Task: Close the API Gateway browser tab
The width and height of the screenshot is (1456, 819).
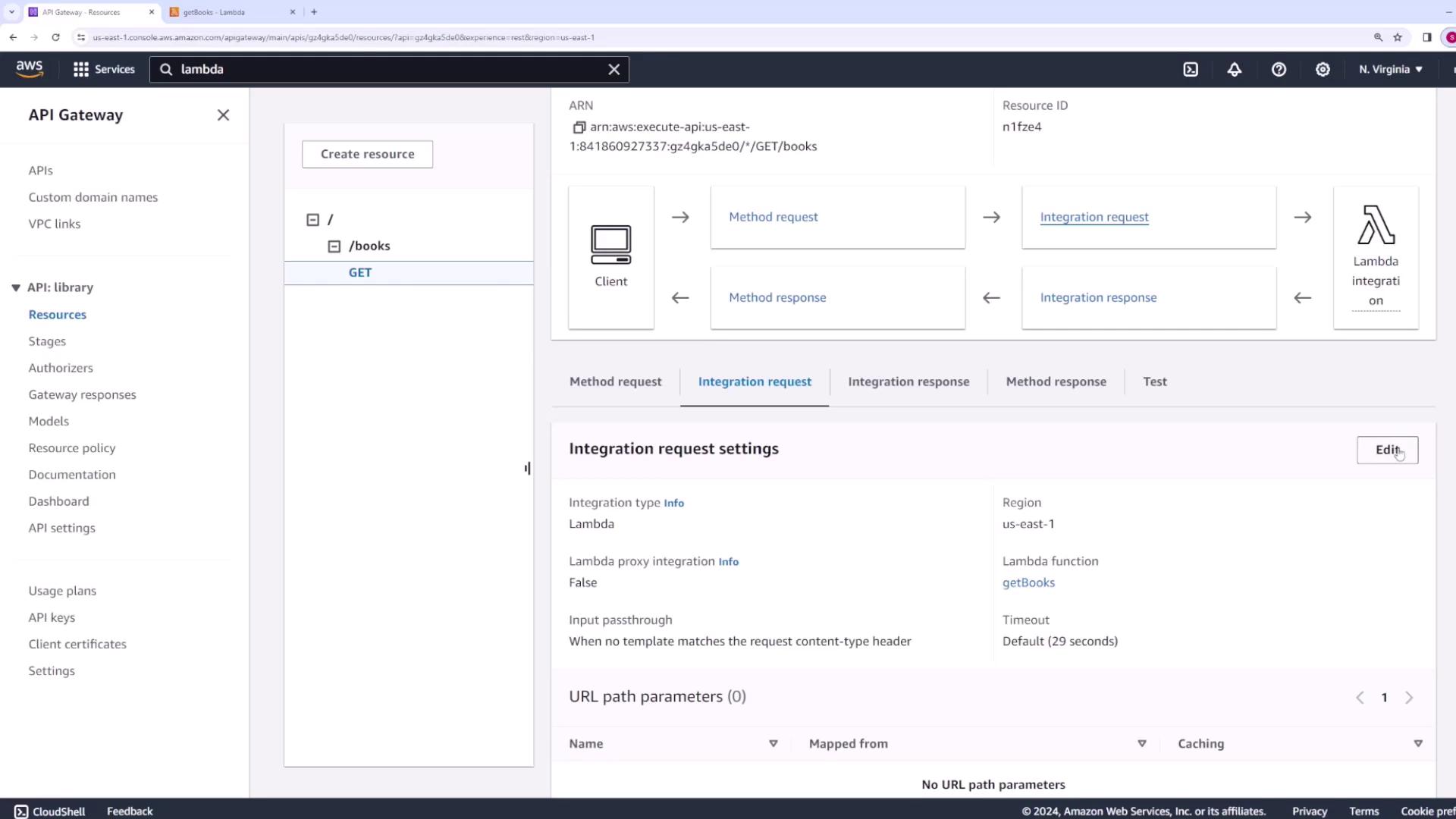Action: [x=152, y=12]
